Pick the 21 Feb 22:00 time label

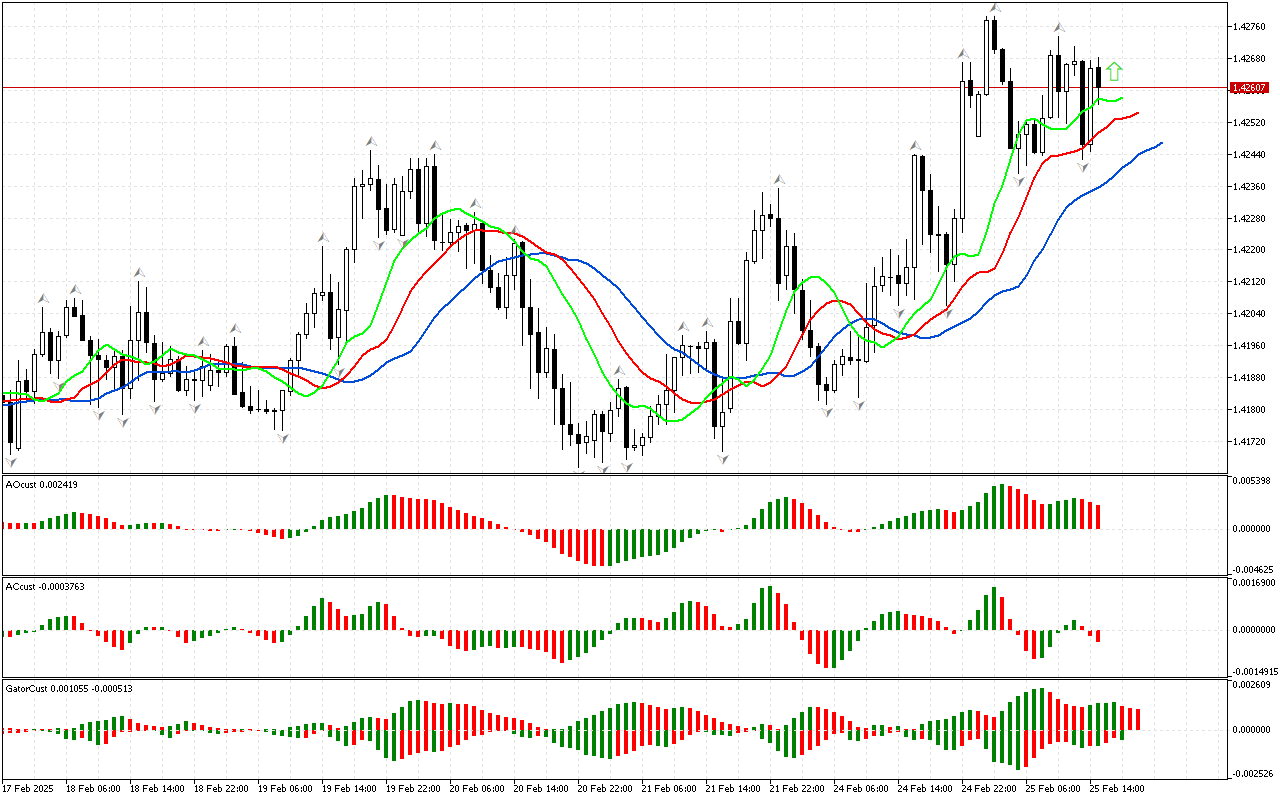click(x=797, y=789)
